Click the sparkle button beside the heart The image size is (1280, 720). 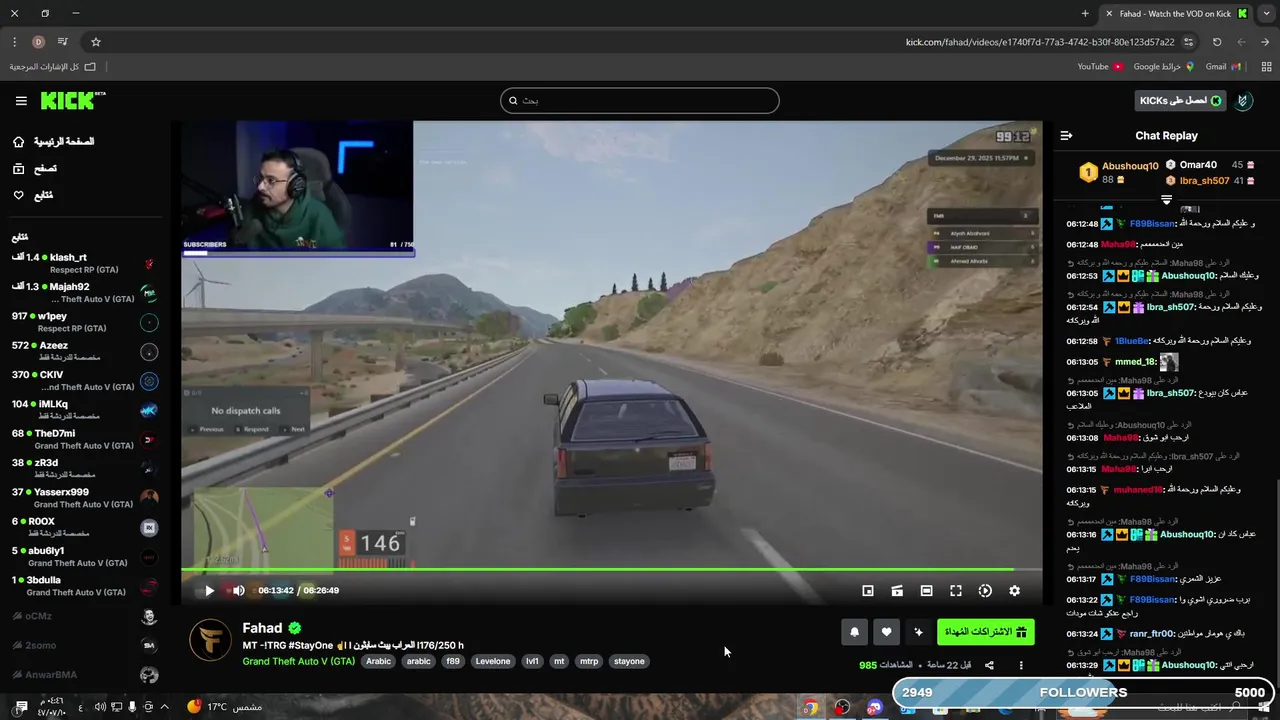coord(918,632)
